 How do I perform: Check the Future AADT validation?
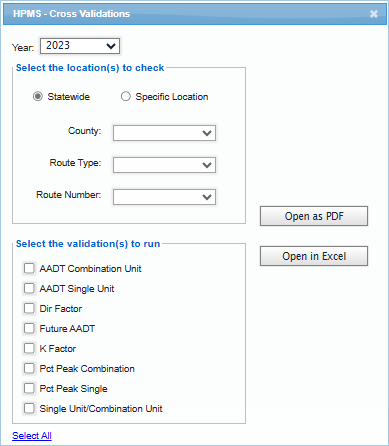tap(29, 328)
